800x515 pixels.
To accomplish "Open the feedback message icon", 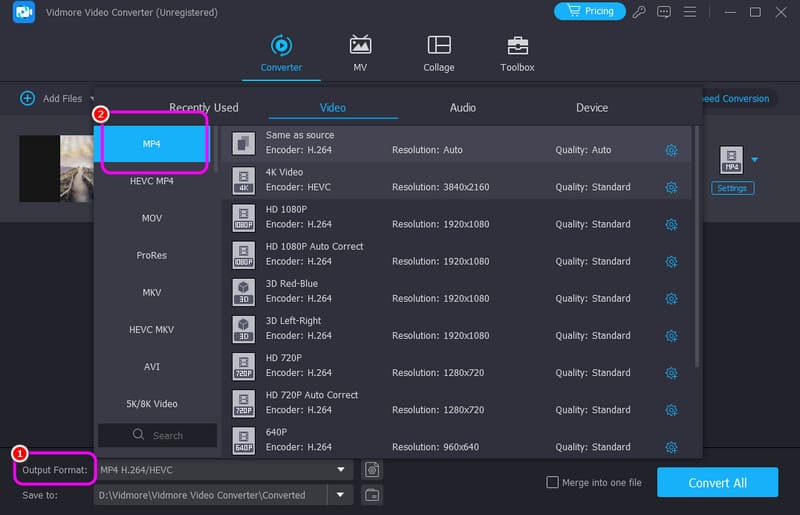I will click(664, 12).
